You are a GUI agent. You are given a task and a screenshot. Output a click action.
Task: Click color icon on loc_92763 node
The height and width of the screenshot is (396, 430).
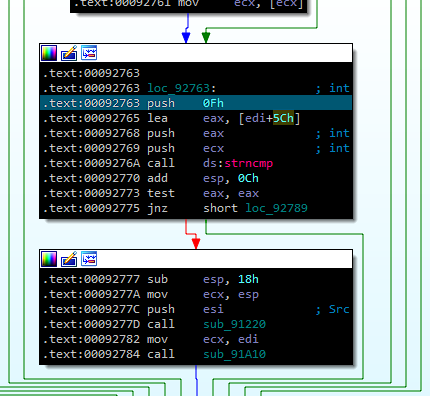(49, 53)
